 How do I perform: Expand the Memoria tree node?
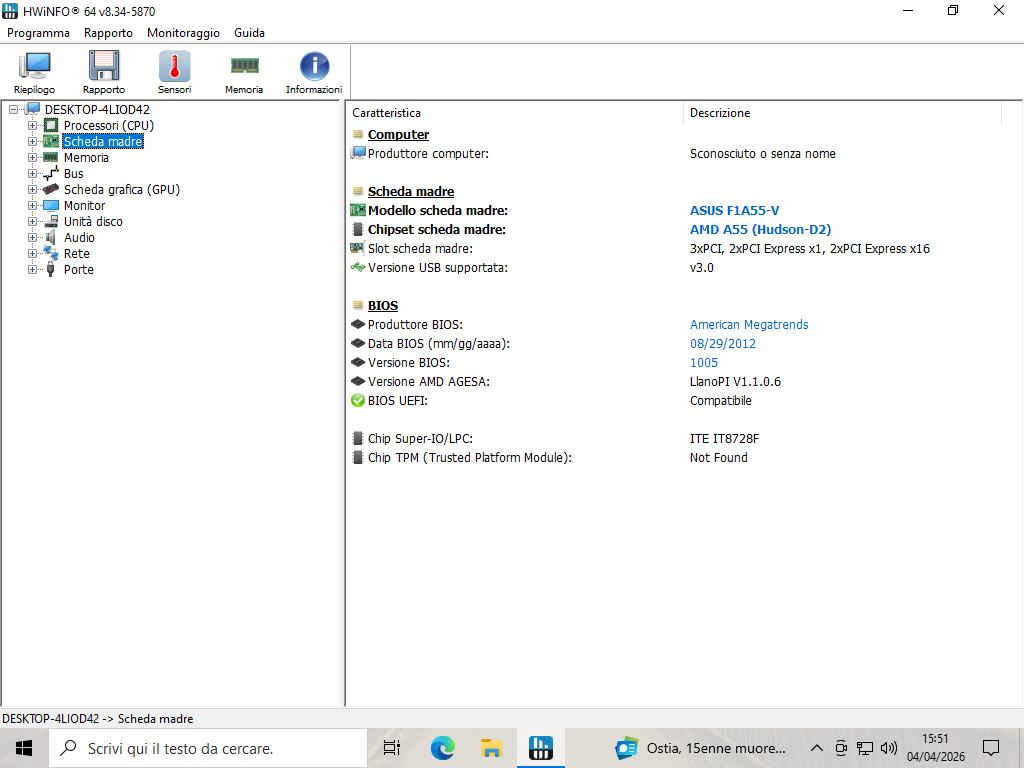(x=32, y=157)
